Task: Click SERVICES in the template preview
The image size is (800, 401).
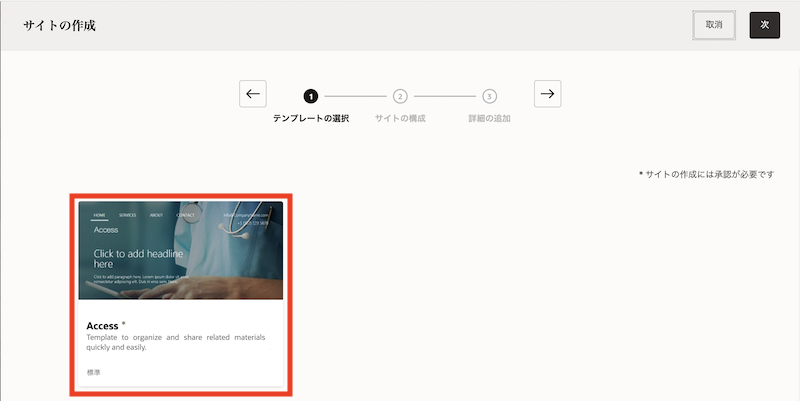Action: [x=128, y=215]
